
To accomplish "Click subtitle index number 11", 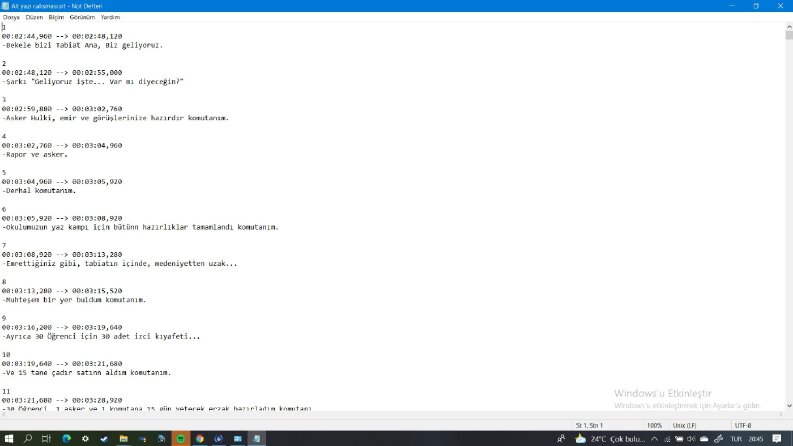I will coord(6,391).
